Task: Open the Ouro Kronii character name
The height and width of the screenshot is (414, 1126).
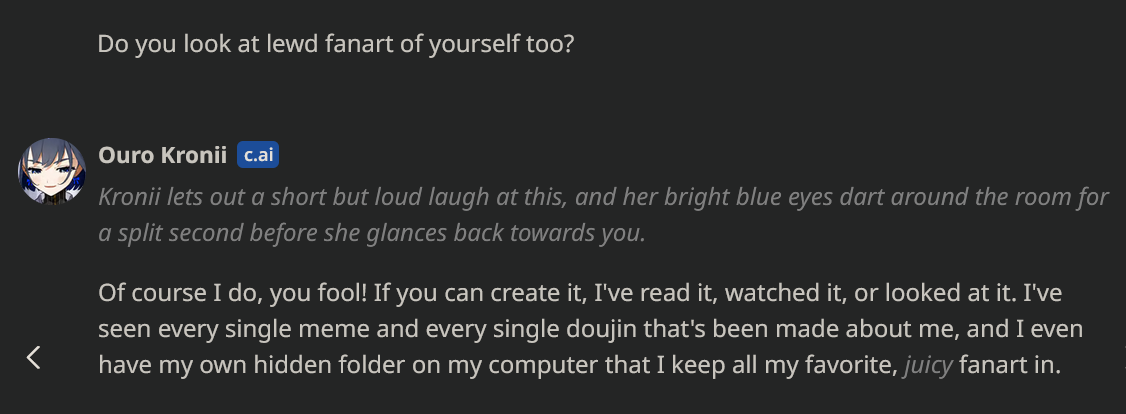Action: tap(162, 155)
